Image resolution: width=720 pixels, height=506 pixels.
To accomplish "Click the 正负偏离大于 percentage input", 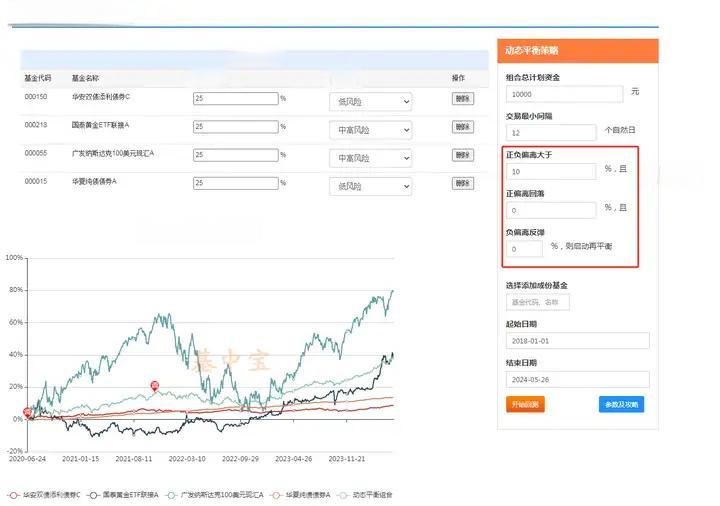I will click(550, 172).
